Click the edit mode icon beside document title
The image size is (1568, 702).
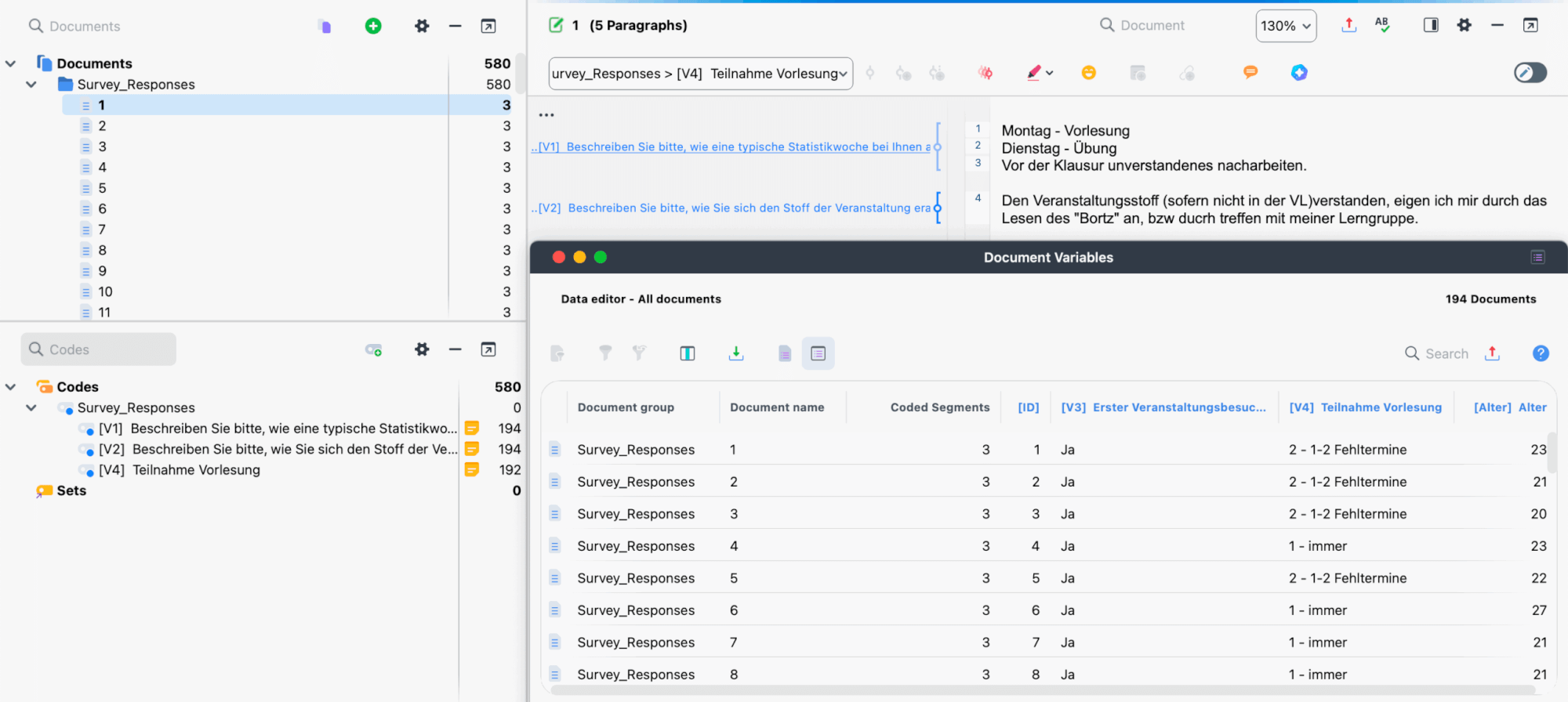(556, 25)
